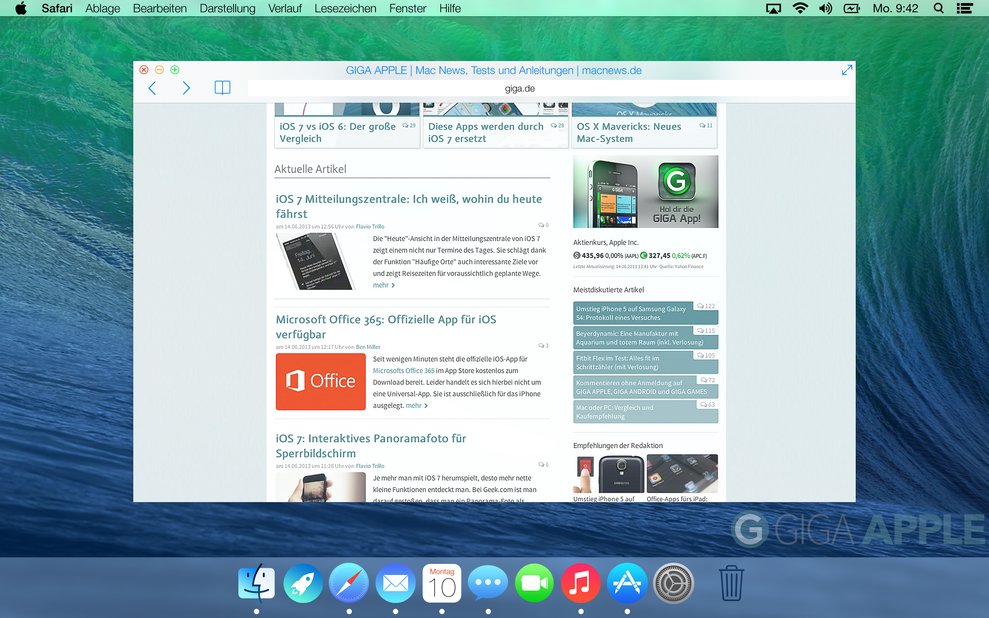
Task: Go forward with the Safari forward arrow
Action: pyautogui.click(x=186, y=88)
